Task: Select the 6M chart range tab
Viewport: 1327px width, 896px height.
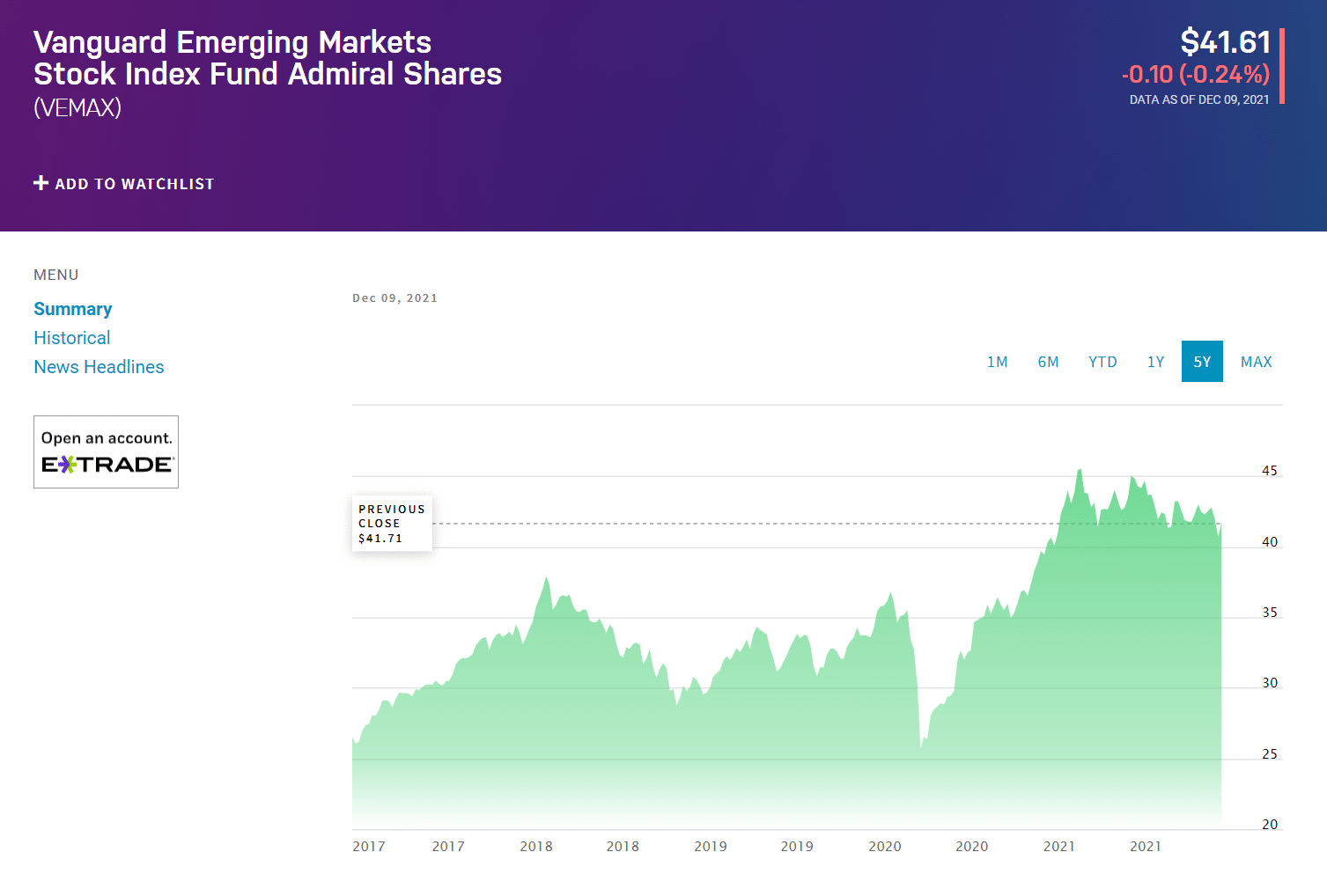Action: 1048,362
